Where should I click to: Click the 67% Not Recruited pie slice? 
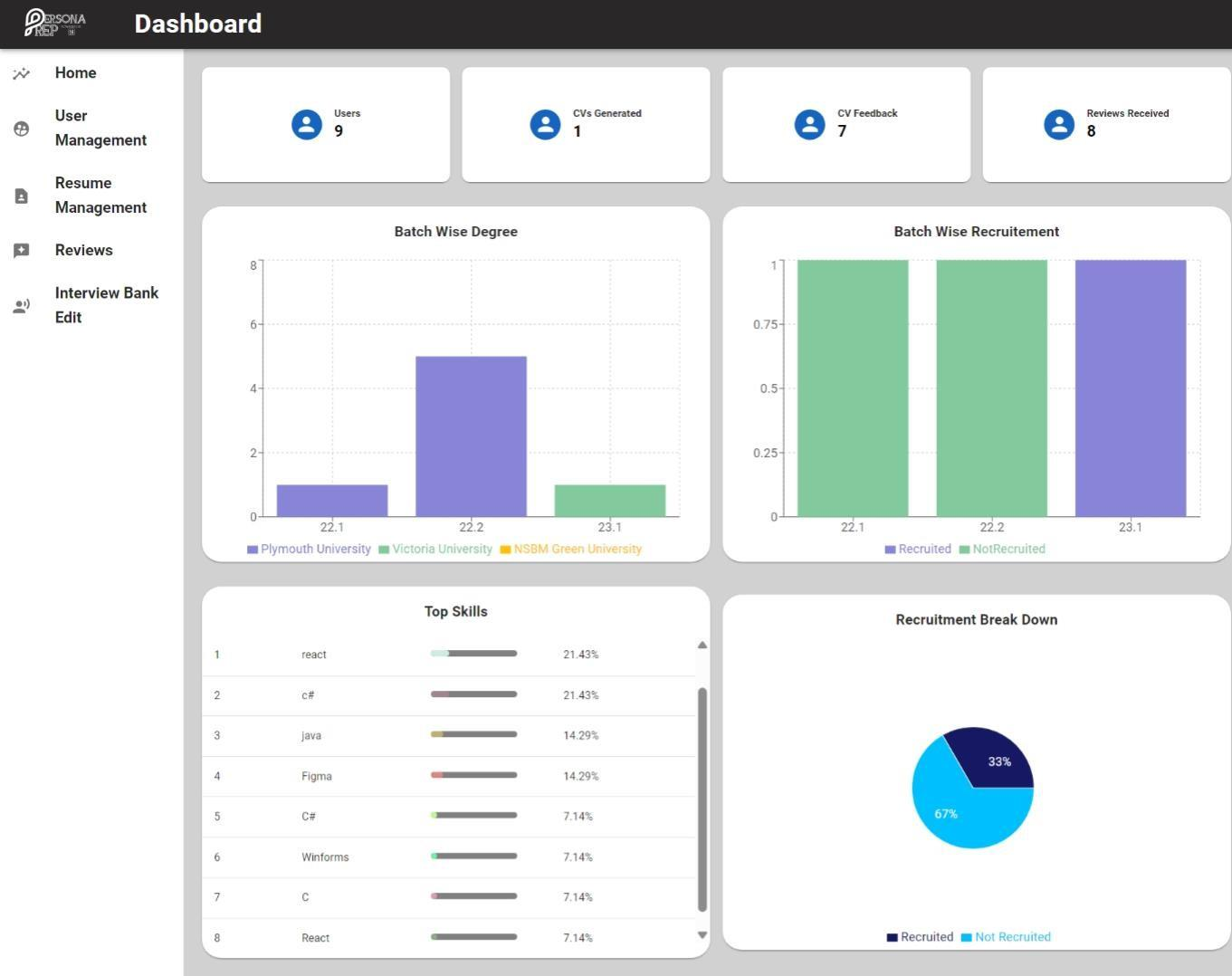coord(950,810)
